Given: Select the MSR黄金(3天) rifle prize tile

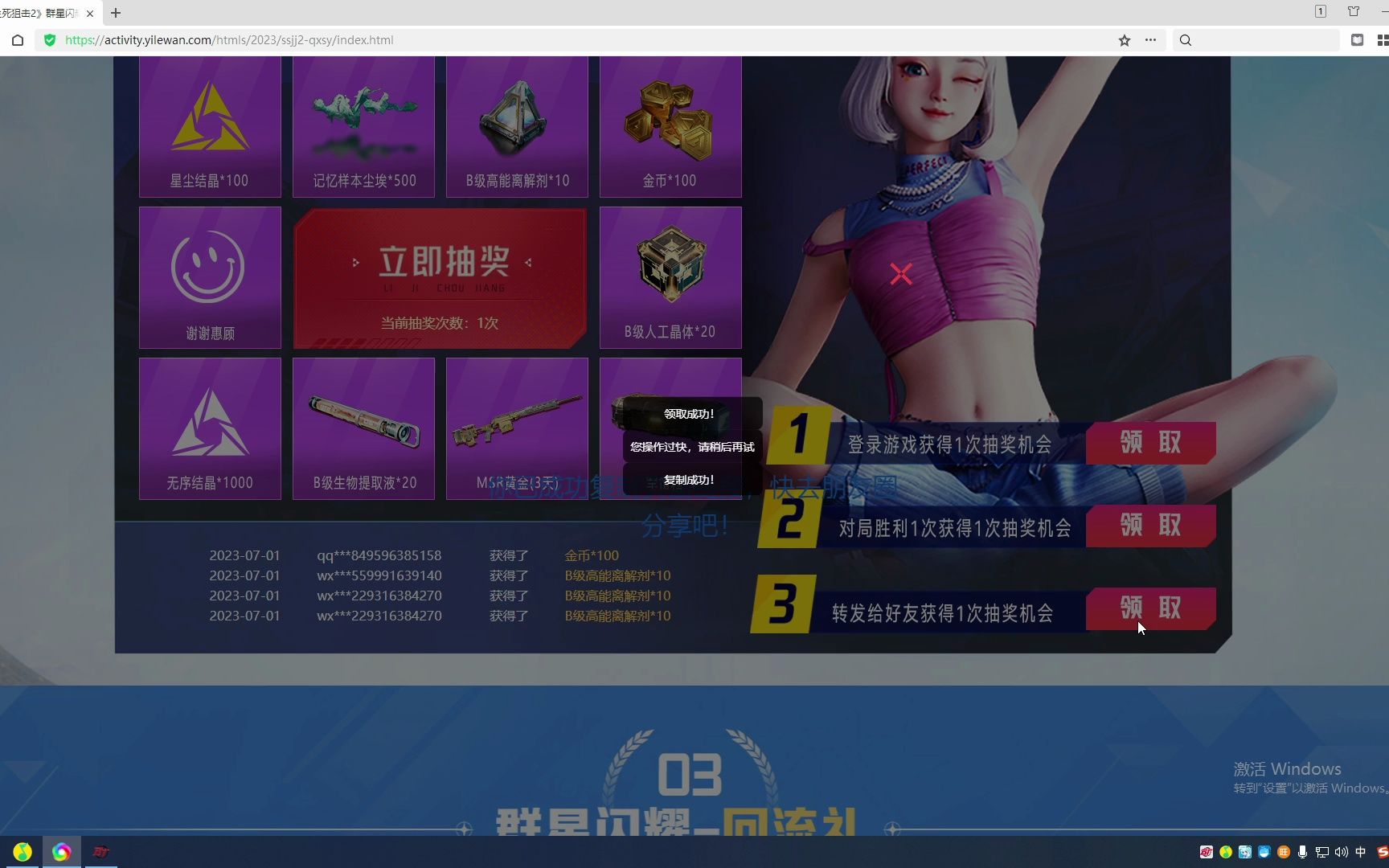Looking at the screenshot, I should 517,428.
